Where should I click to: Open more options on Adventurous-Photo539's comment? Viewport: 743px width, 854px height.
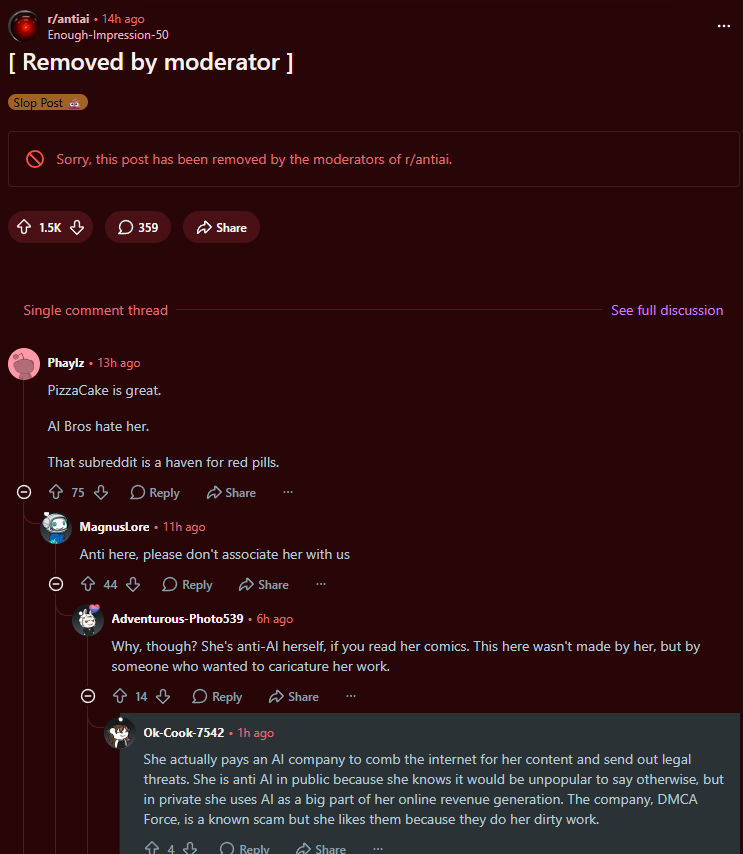click(351, 696)
